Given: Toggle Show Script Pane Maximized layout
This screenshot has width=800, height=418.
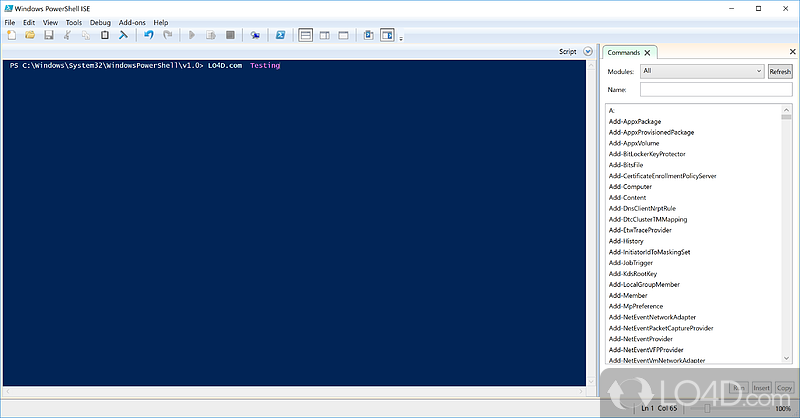Looking at the screenshot, I should pyautogui.click(x=343, y=35).
